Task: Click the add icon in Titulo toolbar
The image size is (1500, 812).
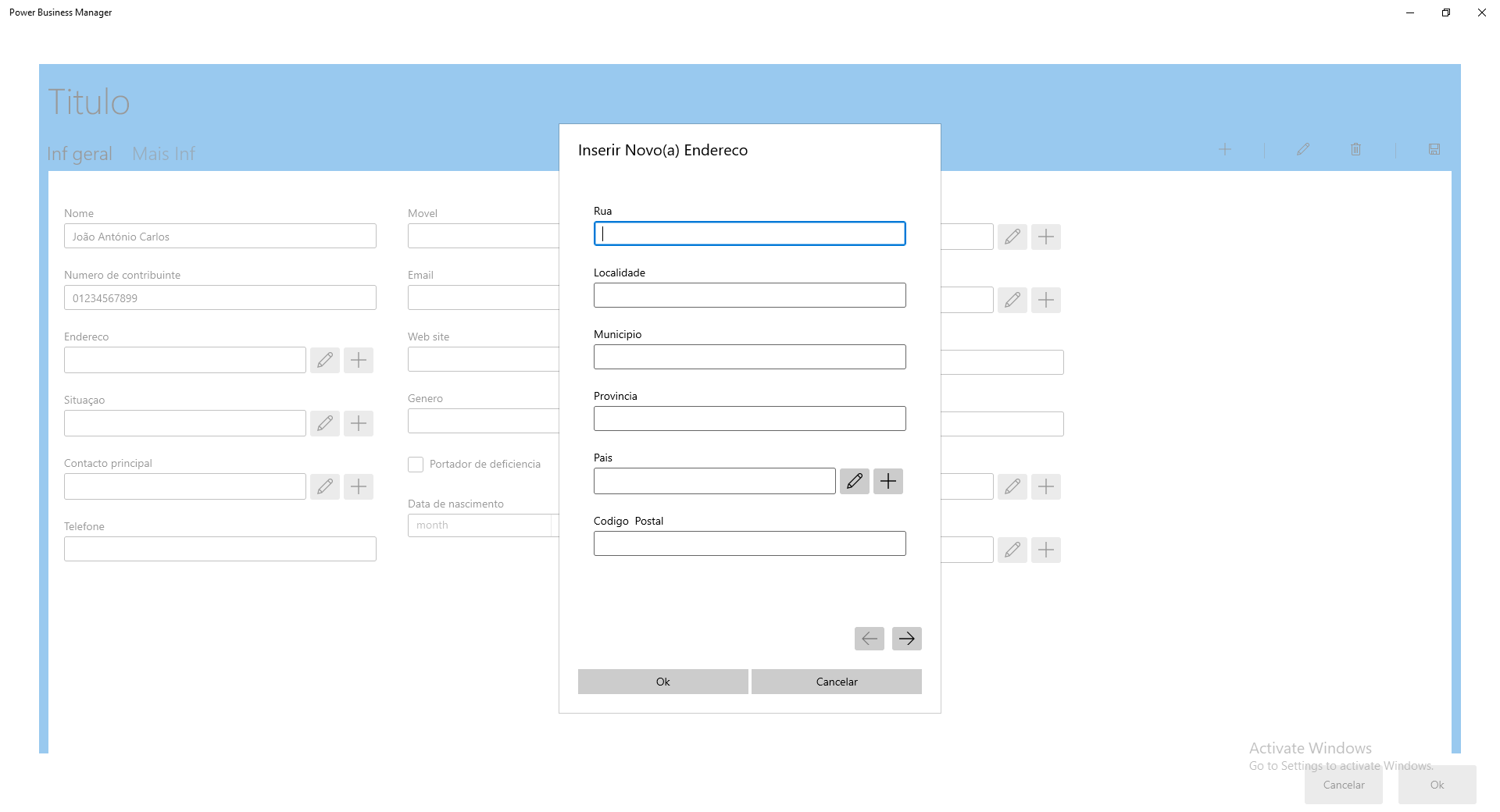Action: (1225, 149)
